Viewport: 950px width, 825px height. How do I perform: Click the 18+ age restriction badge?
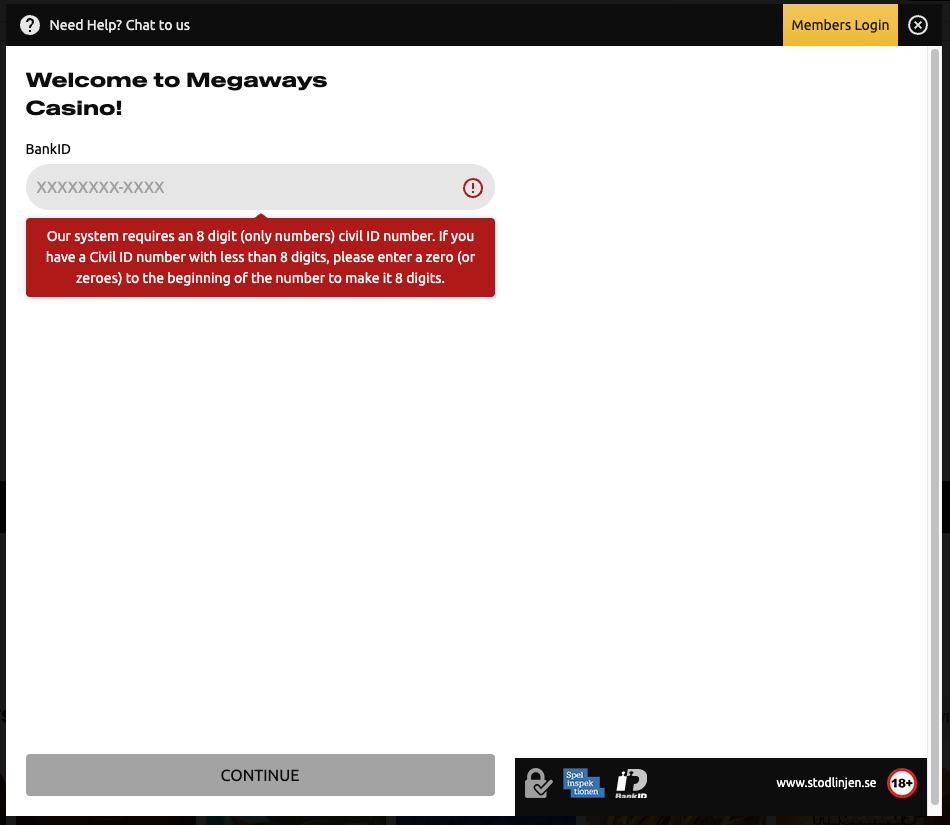pyautogui.click(x=902, y=783)
